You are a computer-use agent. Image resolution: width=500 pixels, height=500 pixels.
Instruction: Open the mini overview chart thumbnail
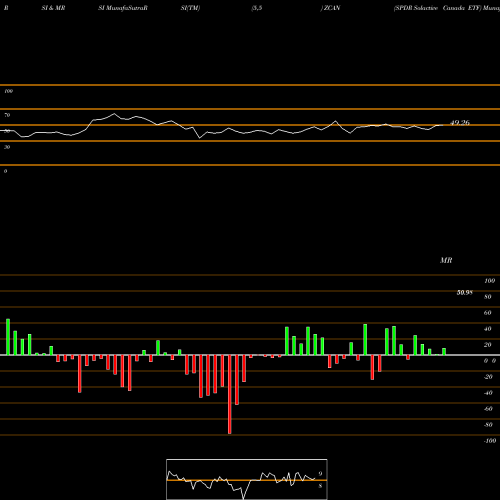pos(247,479)
